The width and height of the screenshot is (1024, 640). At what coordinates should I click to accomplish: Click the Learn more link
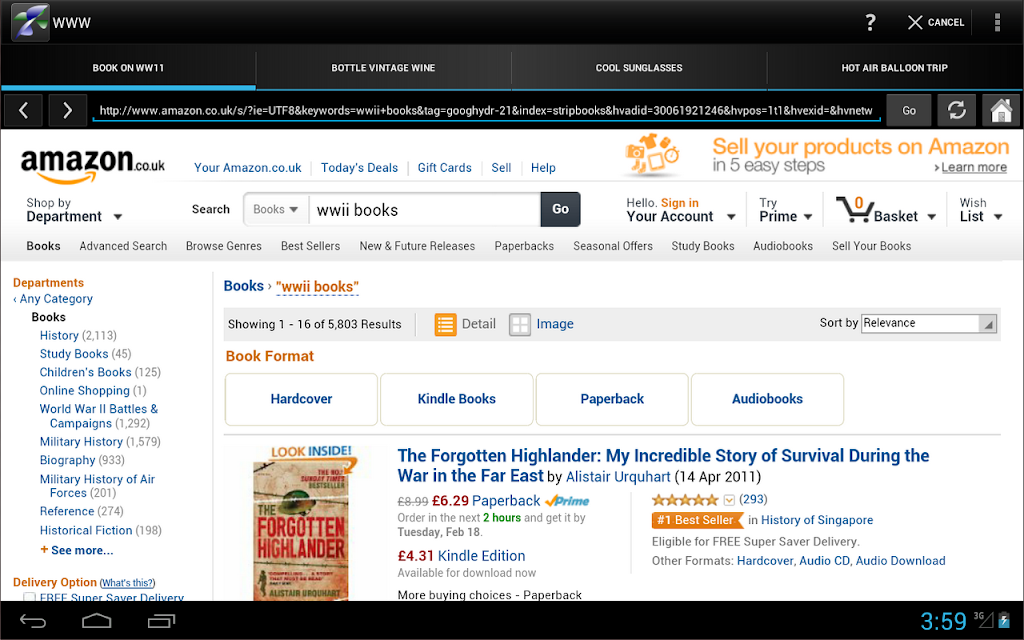click(x=974, y=167)
